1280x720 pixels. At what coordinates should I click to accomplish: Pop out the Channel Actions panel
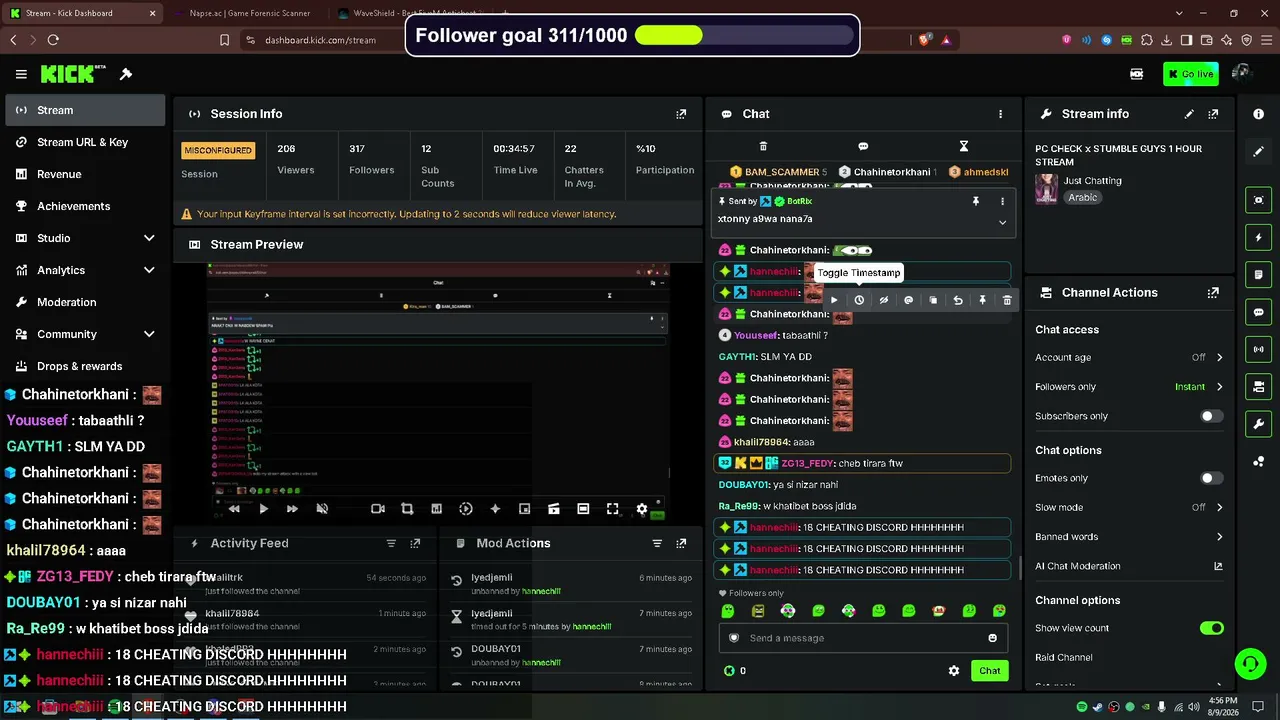(x=1213, y=293)
